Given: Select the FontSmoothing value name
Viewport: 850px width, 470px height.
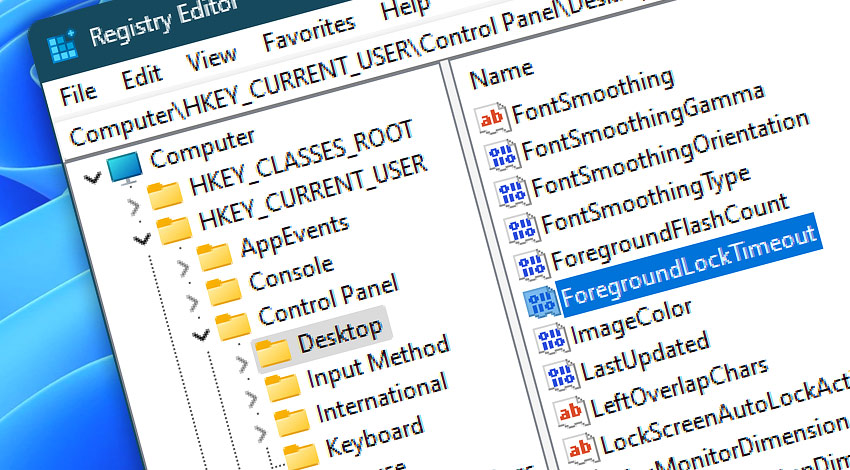Looking at the screenshot, I should pyautogui.click(x=594, y=96).
